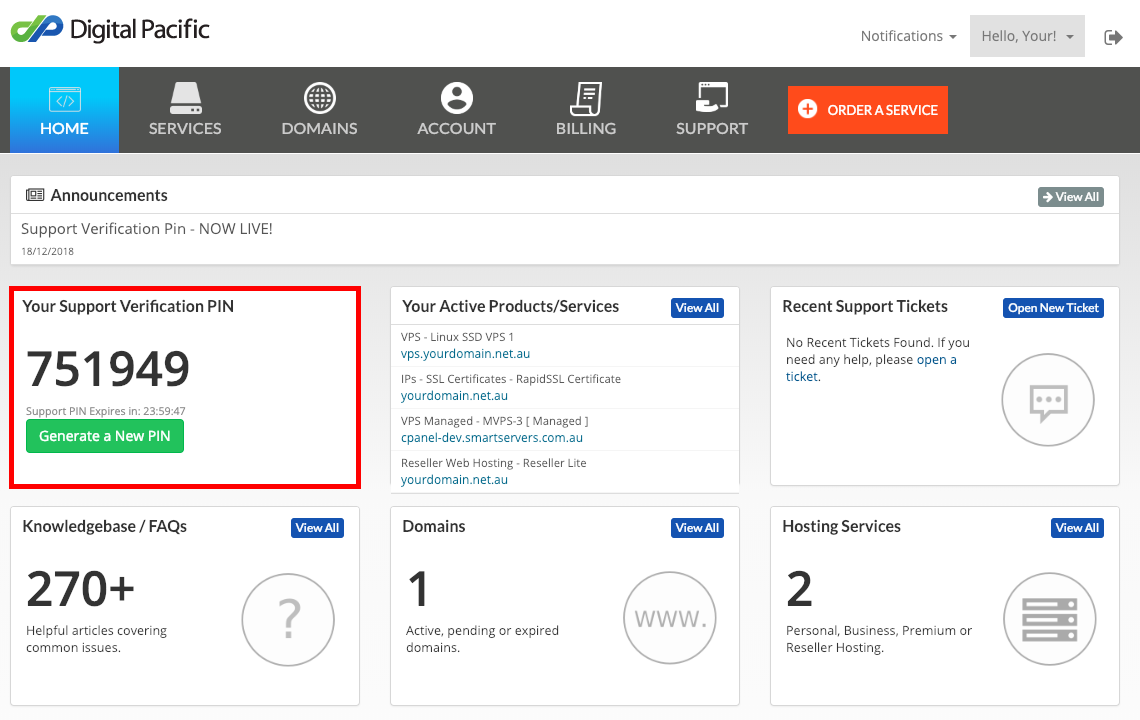The width and height of the screenshot is (1140, 720).
Task: Click 'VPS - Linux SSD VPS 1' text
Action: [457, 337]
